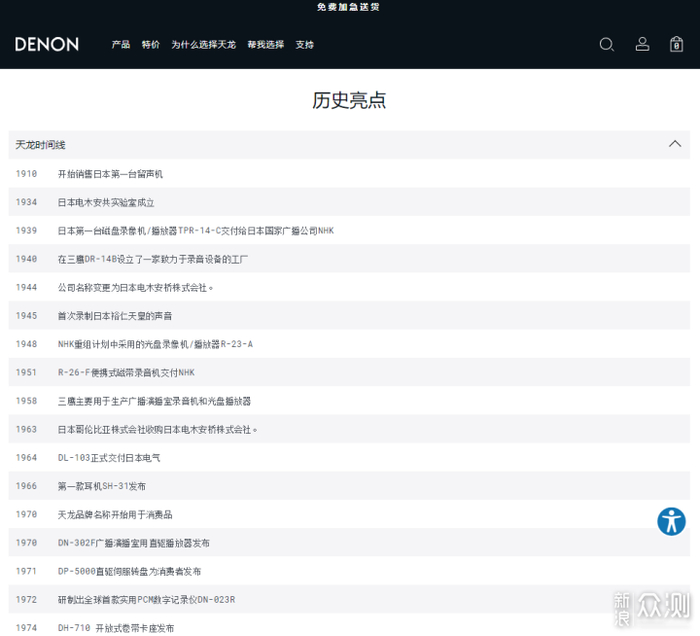The image size is (700, 636).
Task: Select the 1940 DR-14B factory row
Action: point(349,259)
